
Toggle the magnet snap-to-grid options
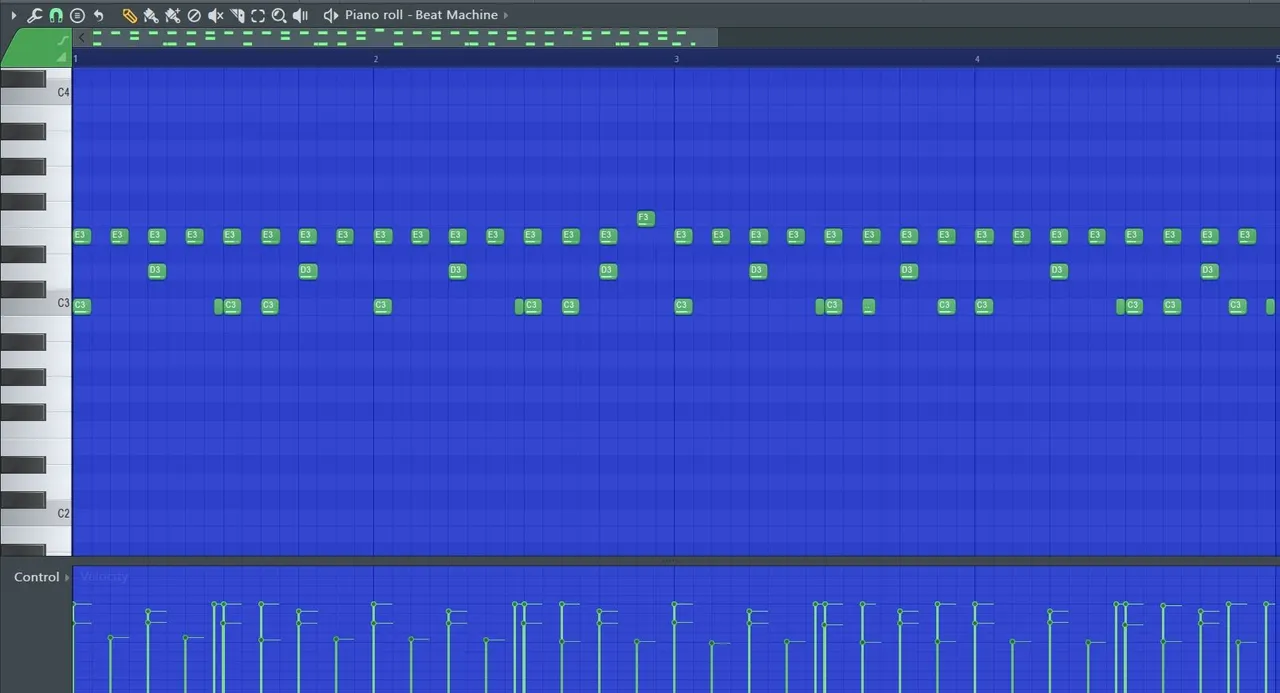click(56, 15)
